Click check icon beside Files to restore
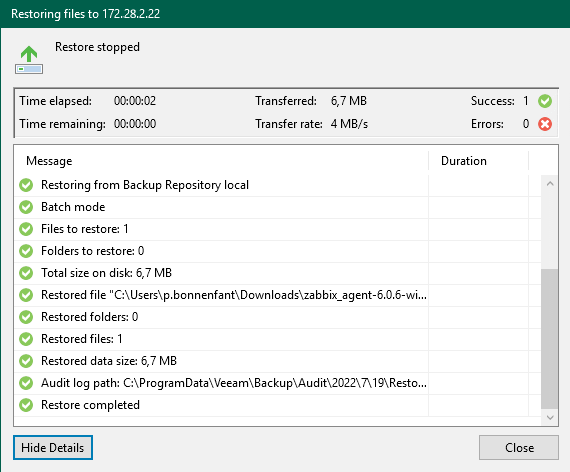This screenshot has width=570, height=472. [x=26, y=229]
